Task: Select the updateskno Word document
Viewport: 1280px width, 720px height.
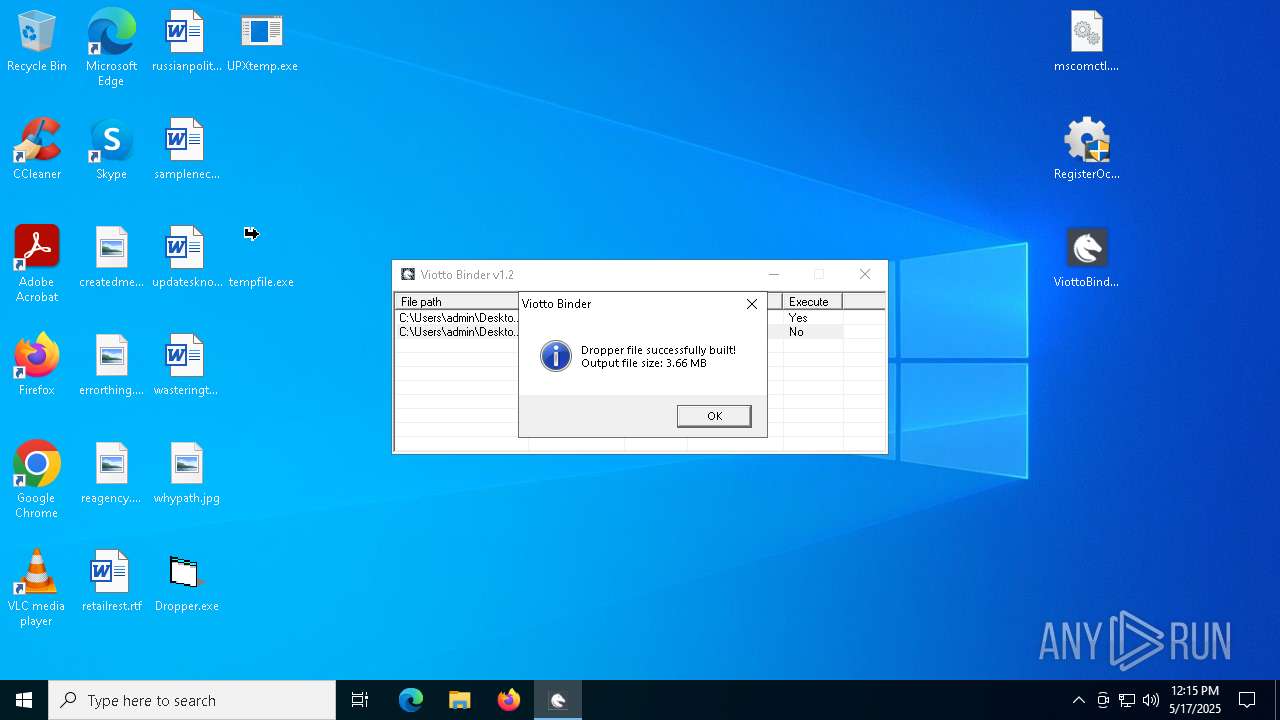Action: pos(186,258)
